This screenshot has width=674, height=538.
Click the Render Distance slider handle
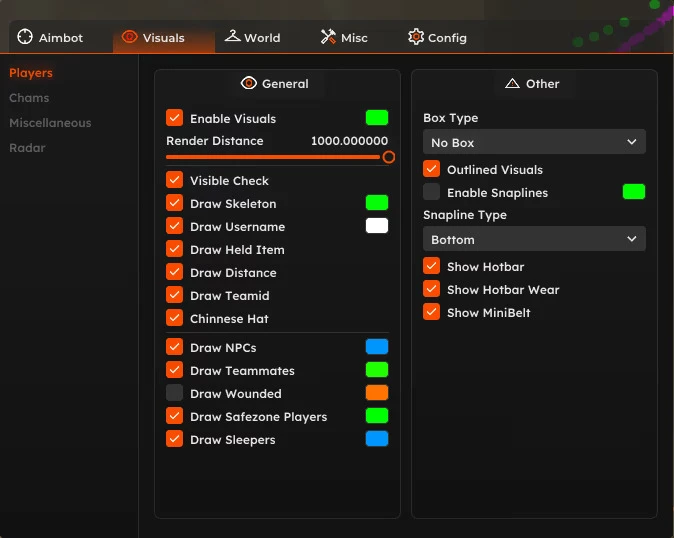coord(389,157)
